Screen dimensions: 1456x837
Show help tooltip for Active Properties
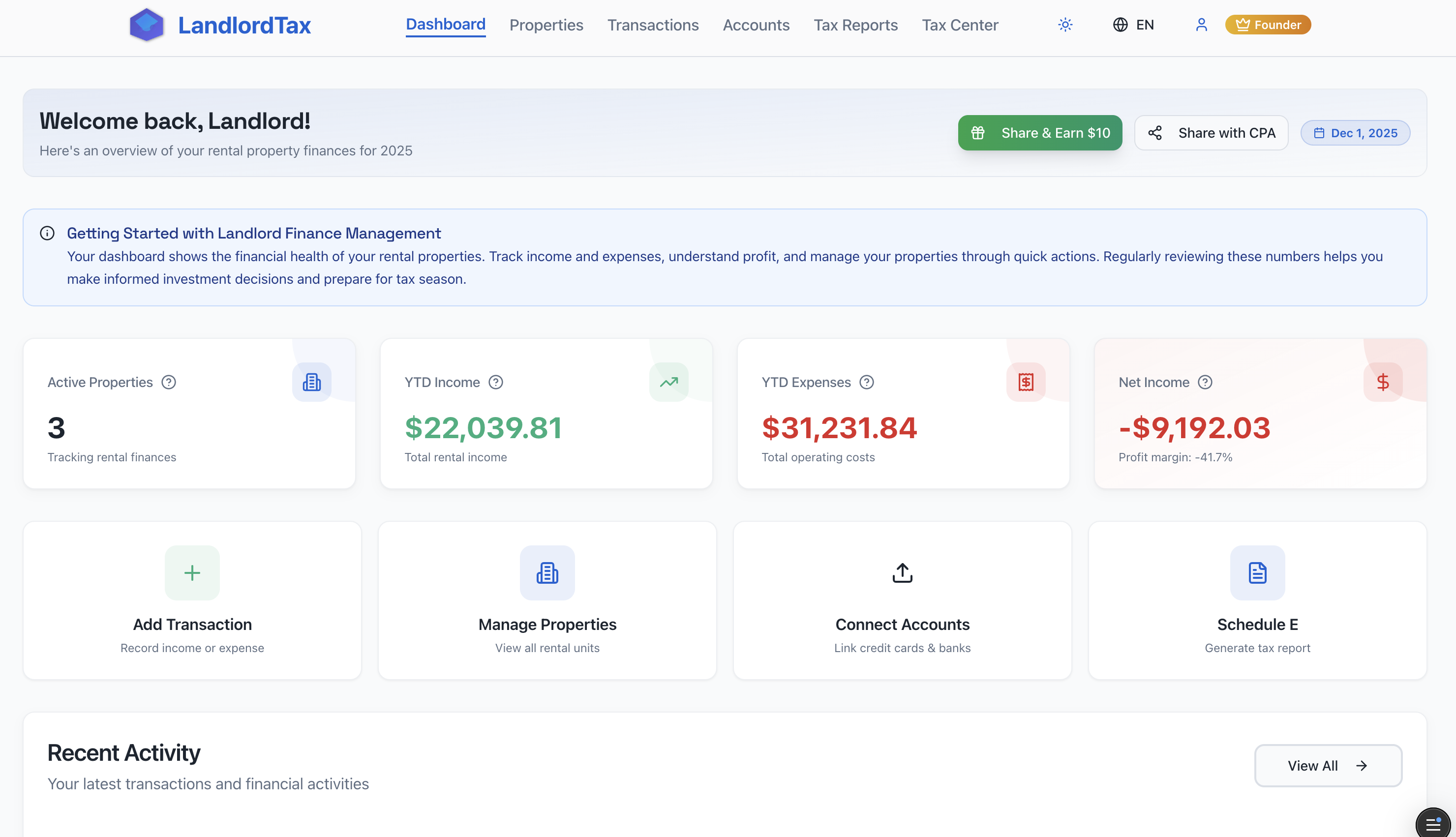[168, 382]
